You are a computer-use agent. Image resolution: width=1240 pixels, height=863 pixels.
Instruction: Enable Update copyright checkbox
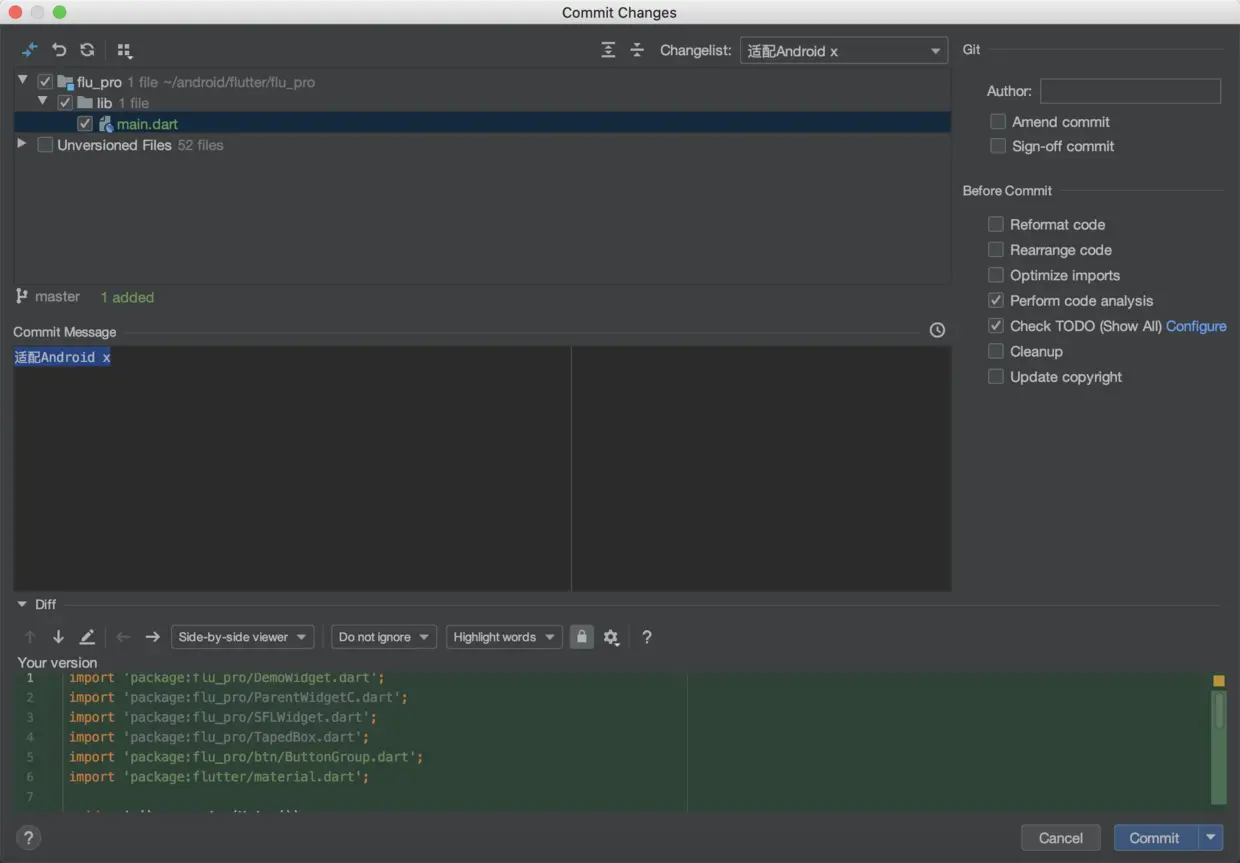pos(996,377)
